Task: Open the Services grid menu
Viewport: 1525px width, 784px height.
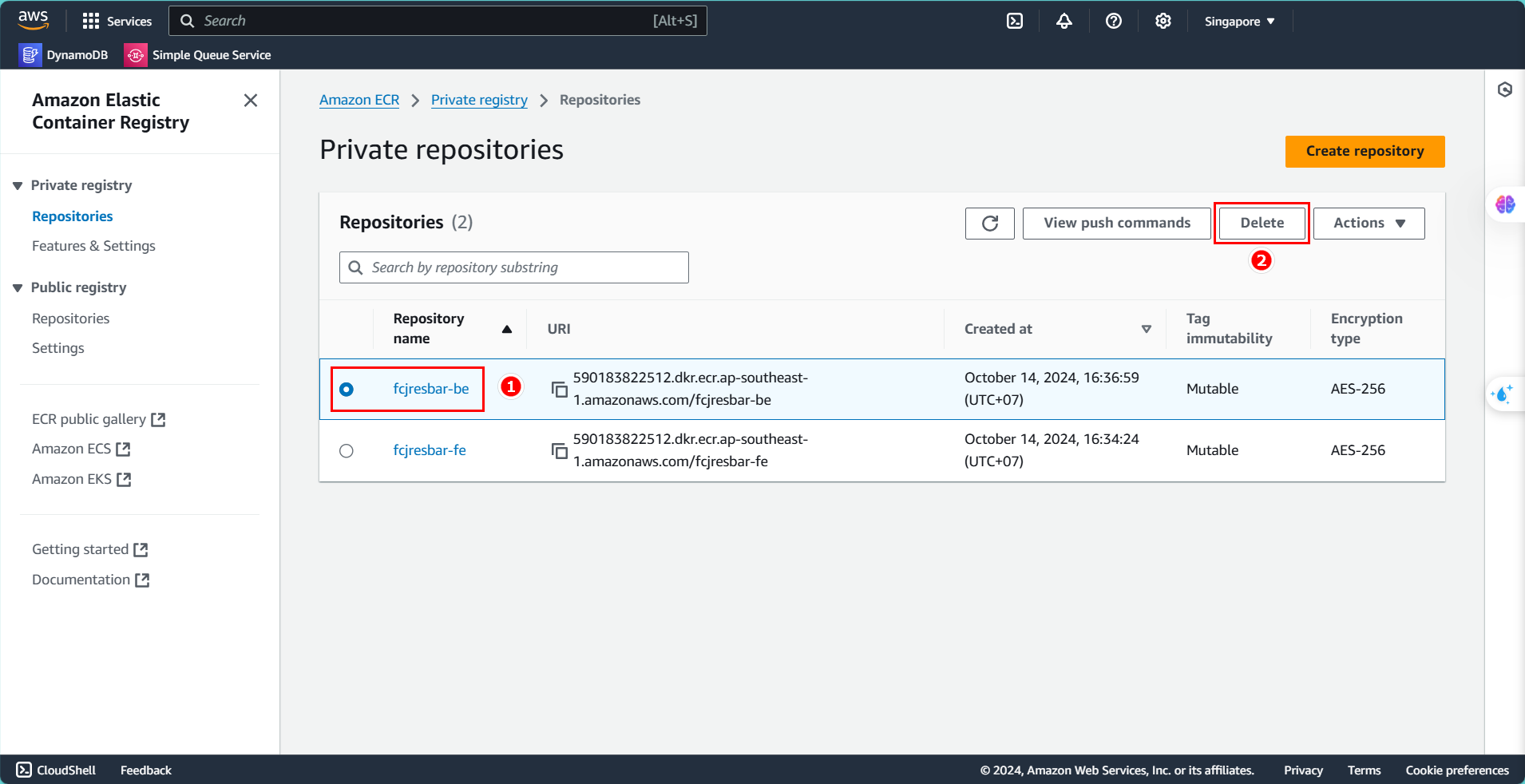Action: [x=117, y=21]
